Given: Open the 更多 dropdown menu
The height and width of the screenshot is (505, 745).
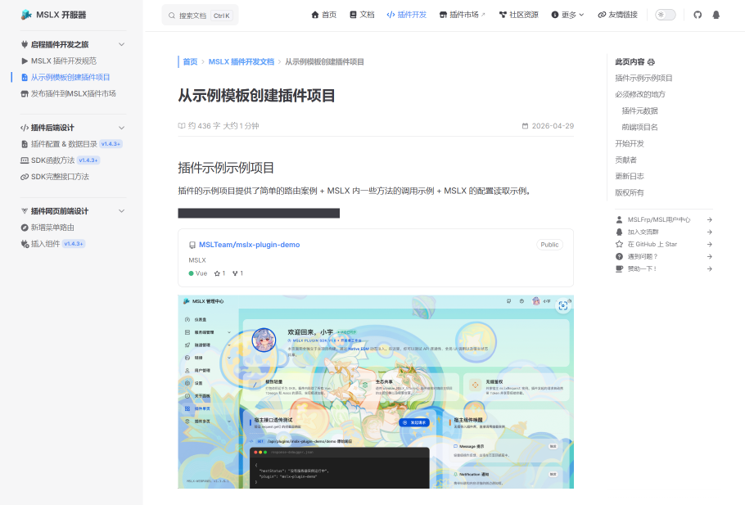Looking at the screenshot, I should (x=567, y=15).
